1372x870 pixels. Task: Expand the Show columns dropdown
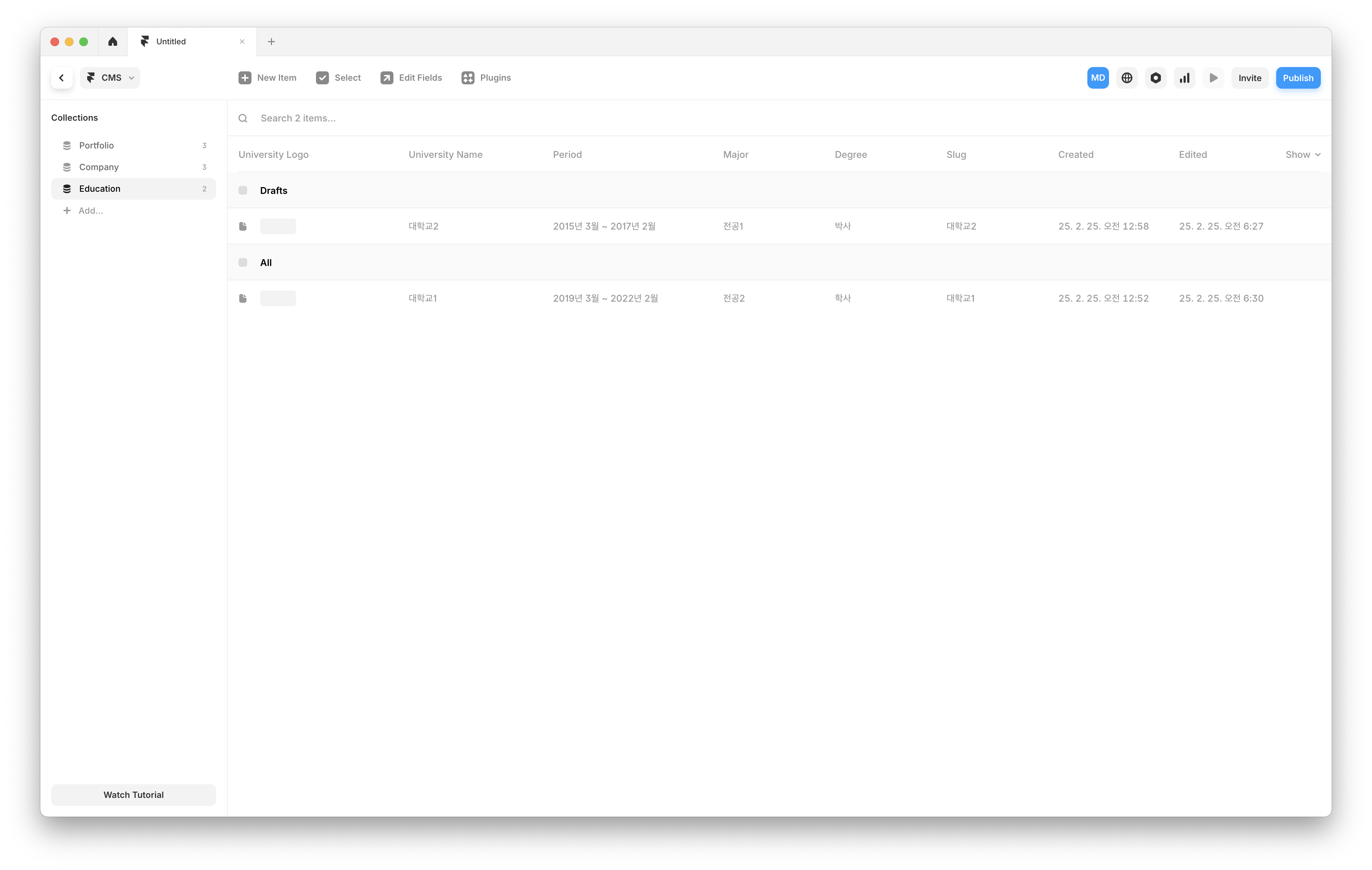click(x=1302, y=155)
